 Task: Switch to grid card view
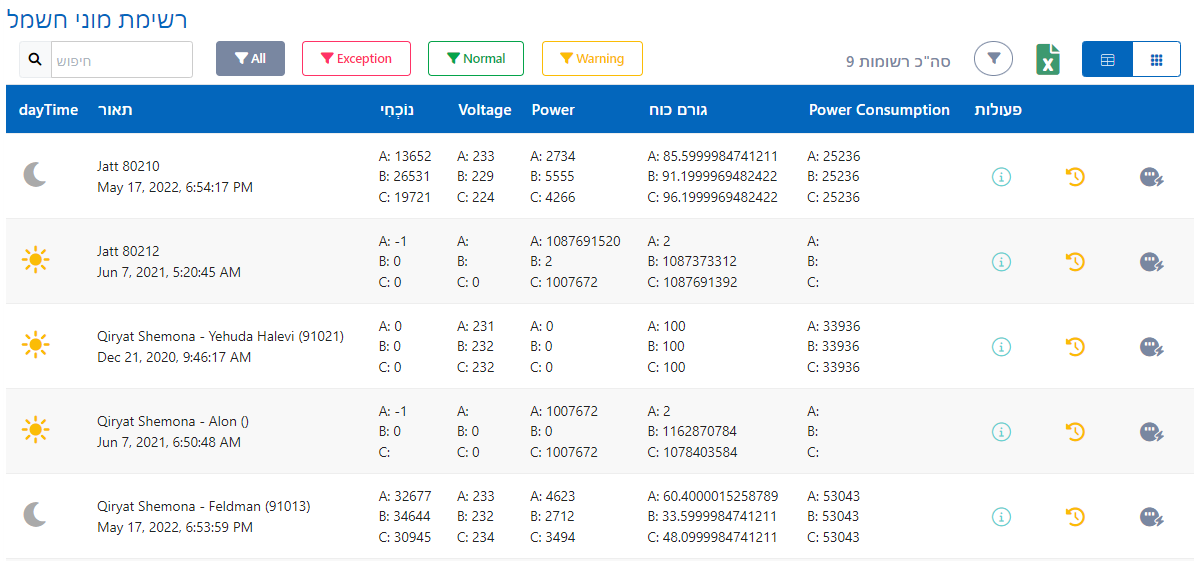click(x=1156, y=59)
